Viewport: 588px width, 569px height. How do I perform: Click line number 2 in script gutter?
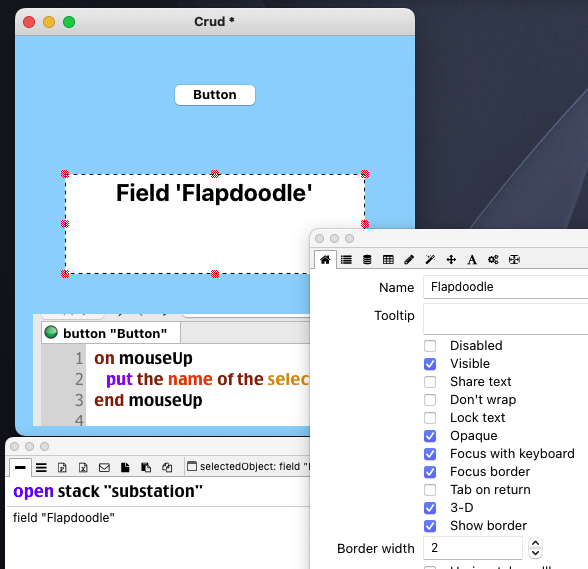(79, 379)
